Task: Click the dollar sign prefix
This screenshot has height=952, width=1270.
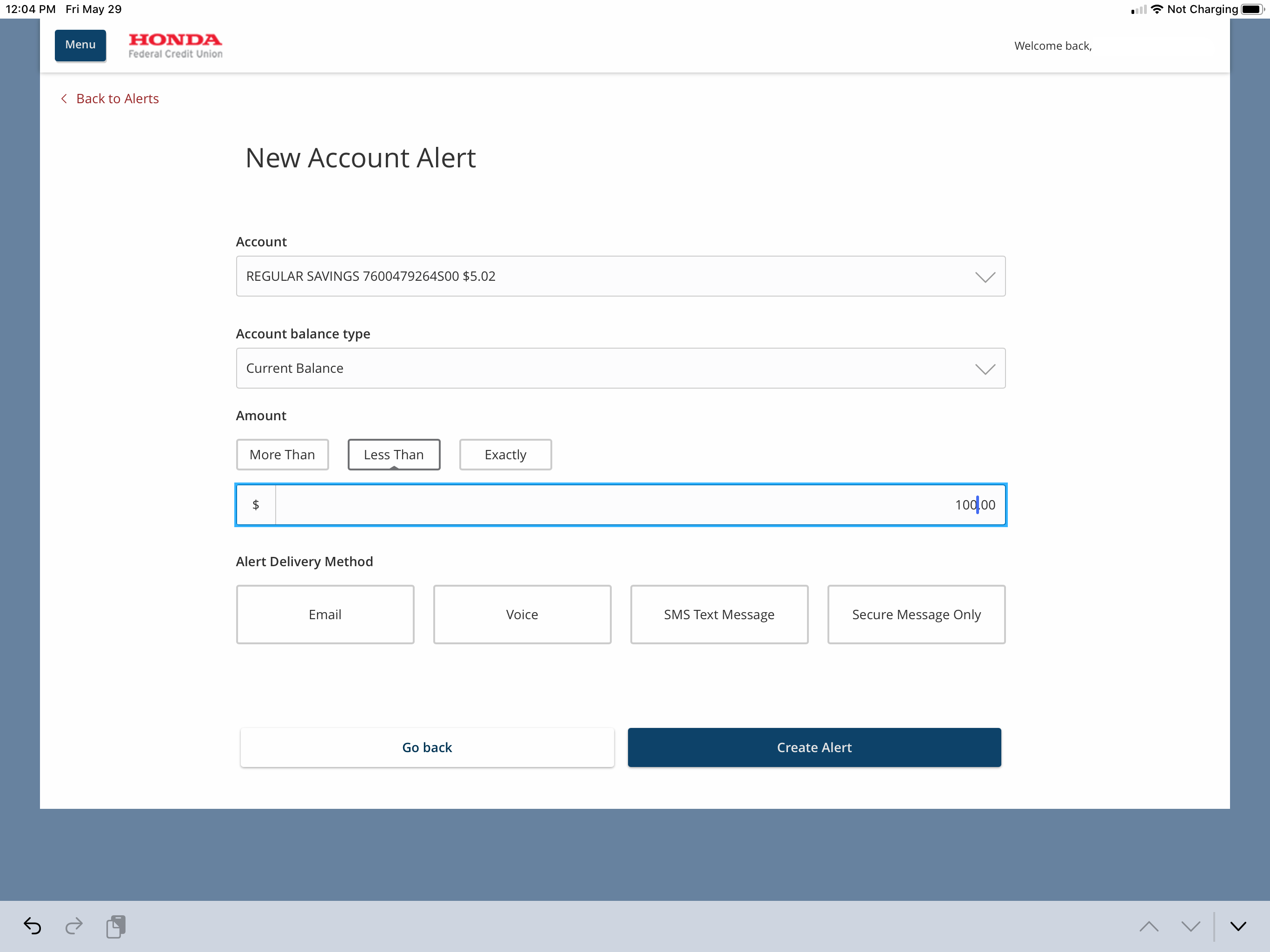Action: pos(256,505)
